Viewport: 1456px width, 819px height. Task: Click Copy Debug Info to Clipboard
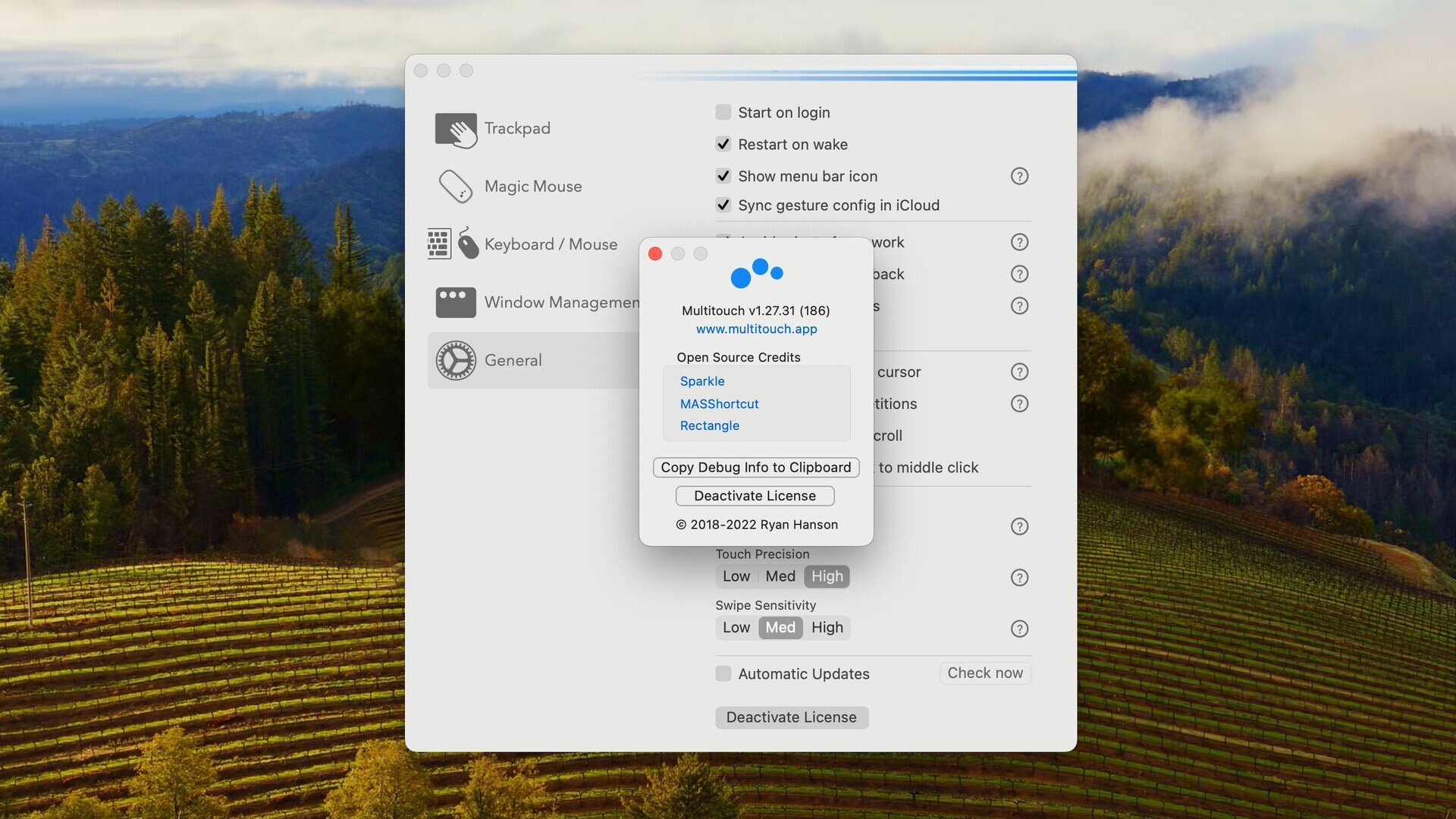pos(755,467)
